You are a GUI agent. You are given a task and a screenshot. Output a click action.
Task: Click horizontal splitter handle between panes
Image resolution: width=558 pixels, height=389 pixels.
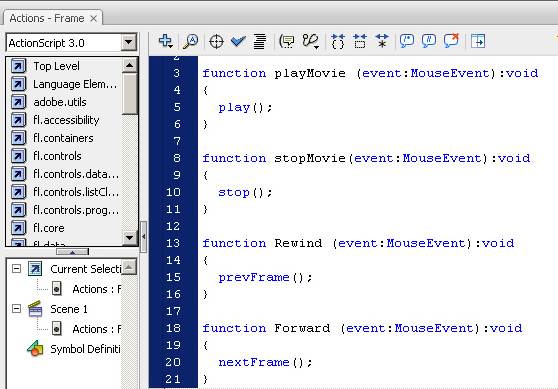click(72, 252)
